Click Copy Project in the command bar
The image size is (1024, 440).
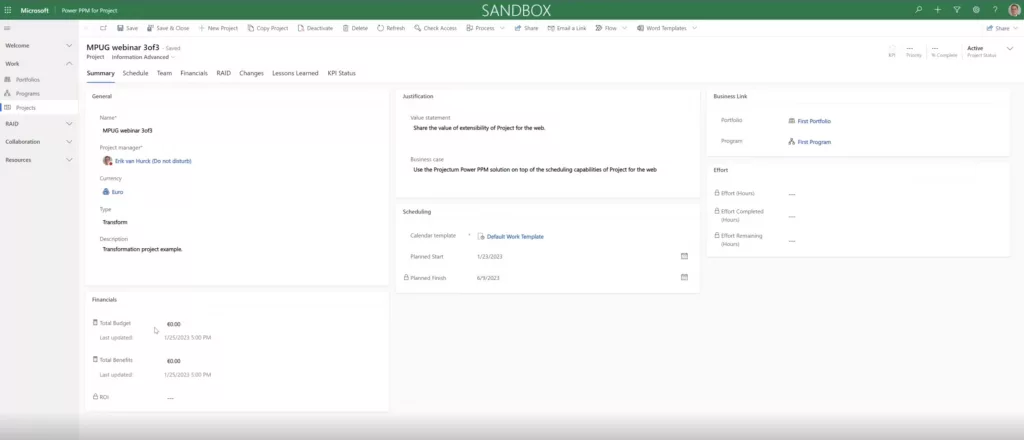pyautogui.click(x=268, y=28)
